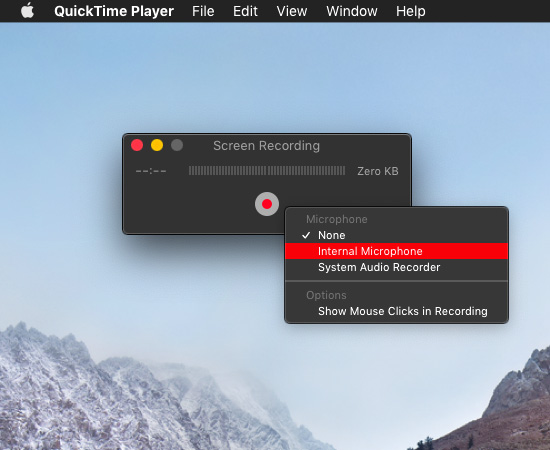
Task: Click the --:-- elapsed time display
Action: (151, 171)
